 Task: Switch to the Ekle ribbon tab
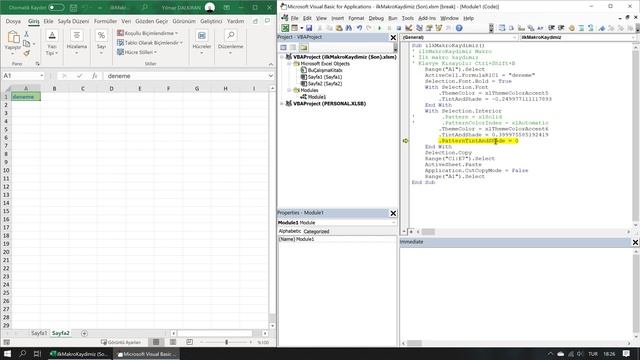click(x=48, y=21)
